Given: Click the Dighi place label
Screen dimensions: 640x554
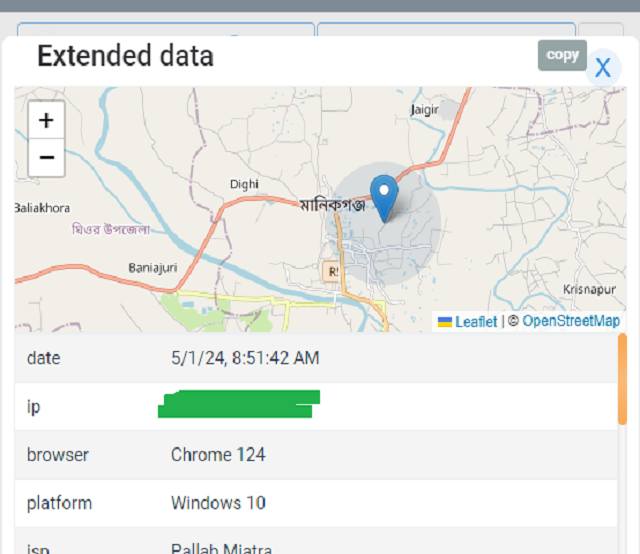Looking at the screenshot, I should tap(244, 184).
